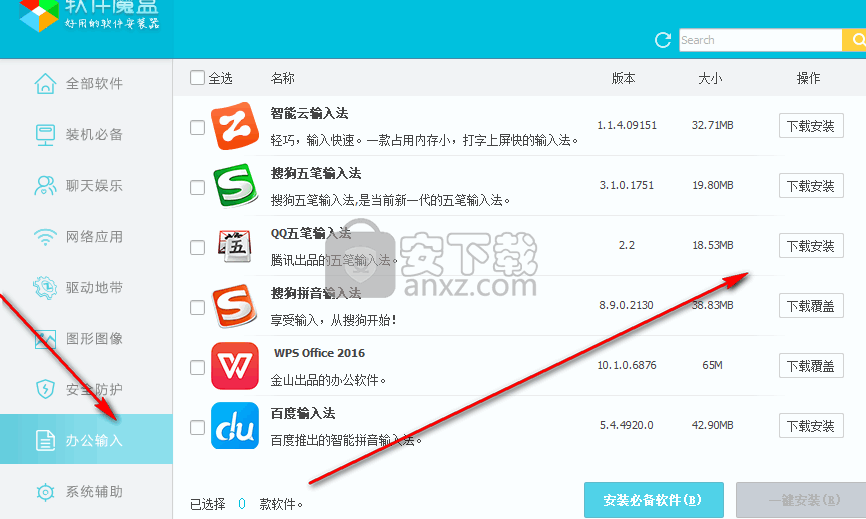Viewport: 866px width, 519px height.
Task: Click the yellow search magnifier button
Action: click(855, 40)
